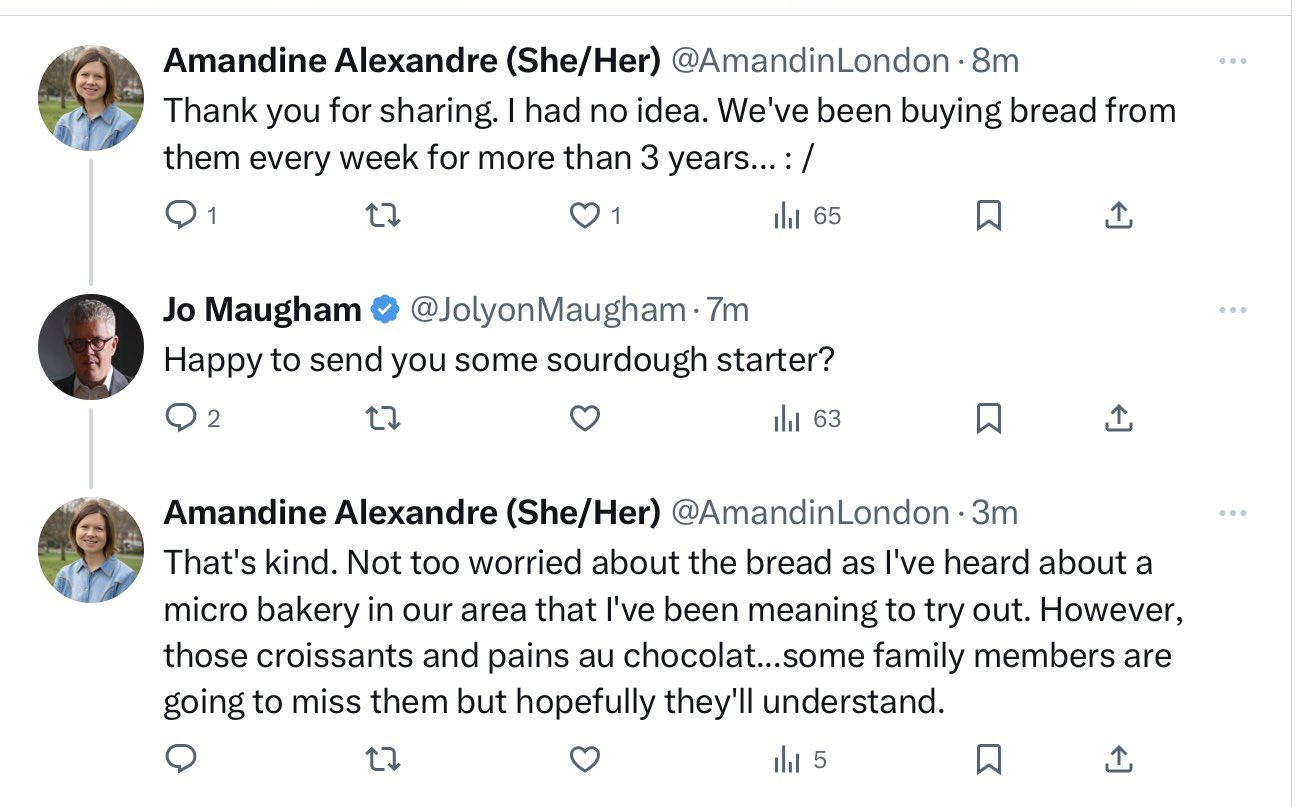The image size is (1297, 807).
Task: Reply to Amandine's micro bakery tweet
Action: click(181, 760)
